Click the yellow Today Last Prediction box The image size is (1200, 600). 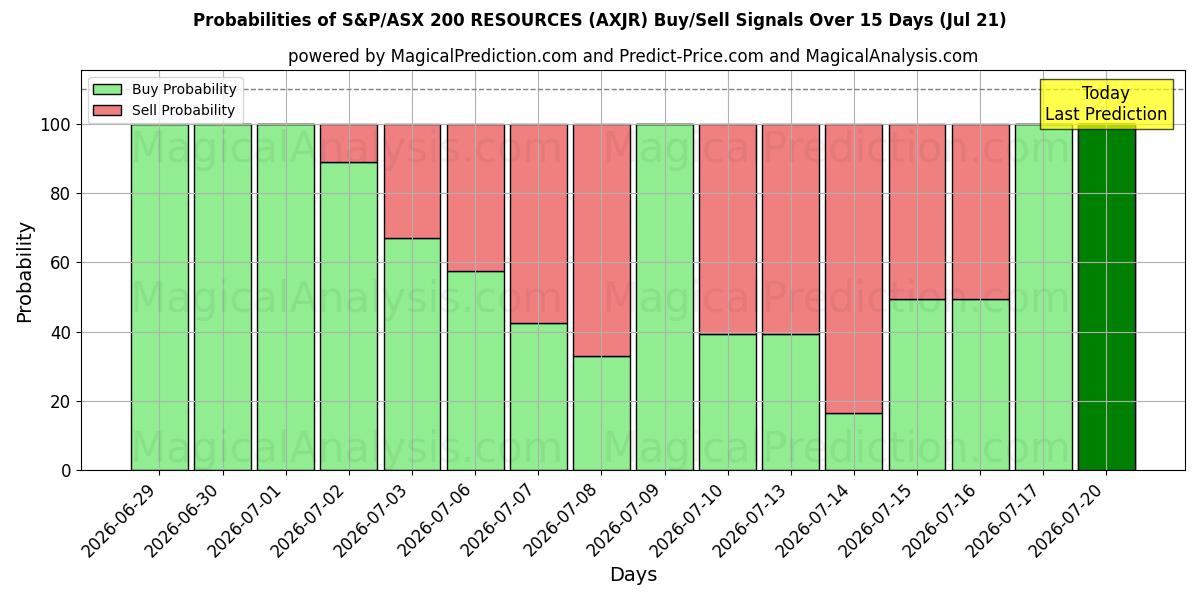pos(1106,104)
